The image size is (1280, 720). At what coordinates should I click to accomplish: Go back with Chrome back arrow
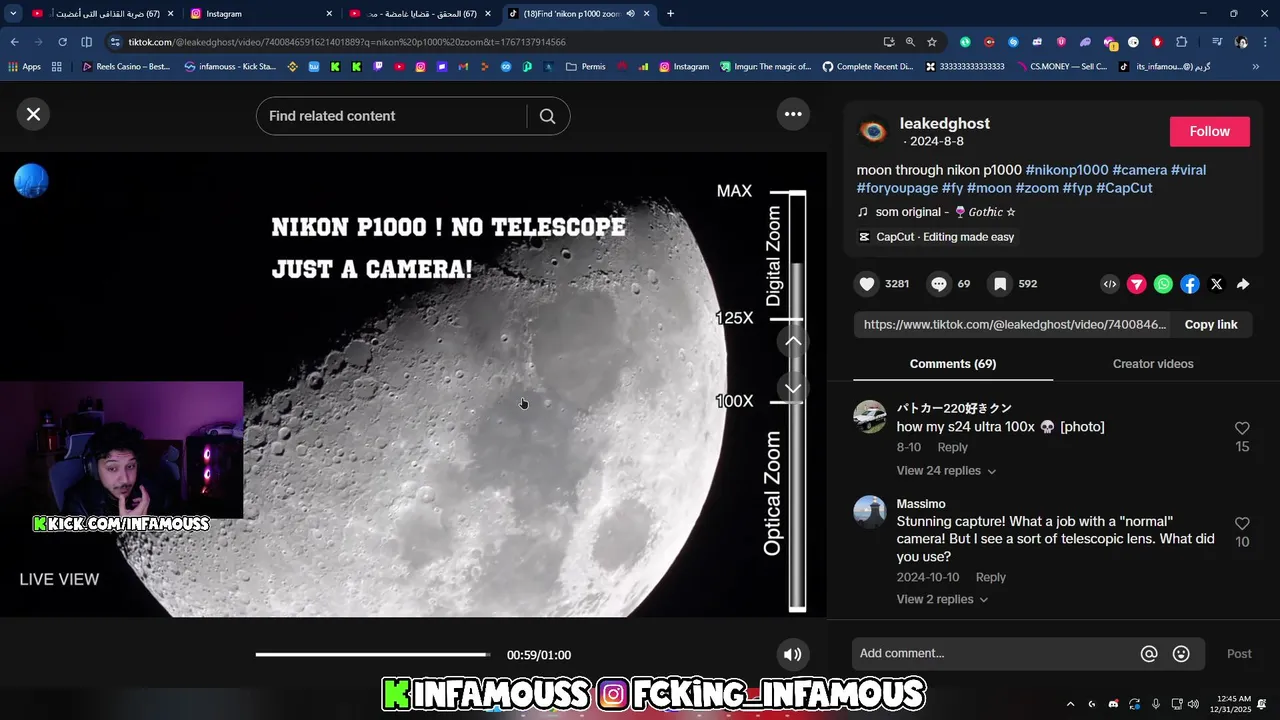point(15,42)
